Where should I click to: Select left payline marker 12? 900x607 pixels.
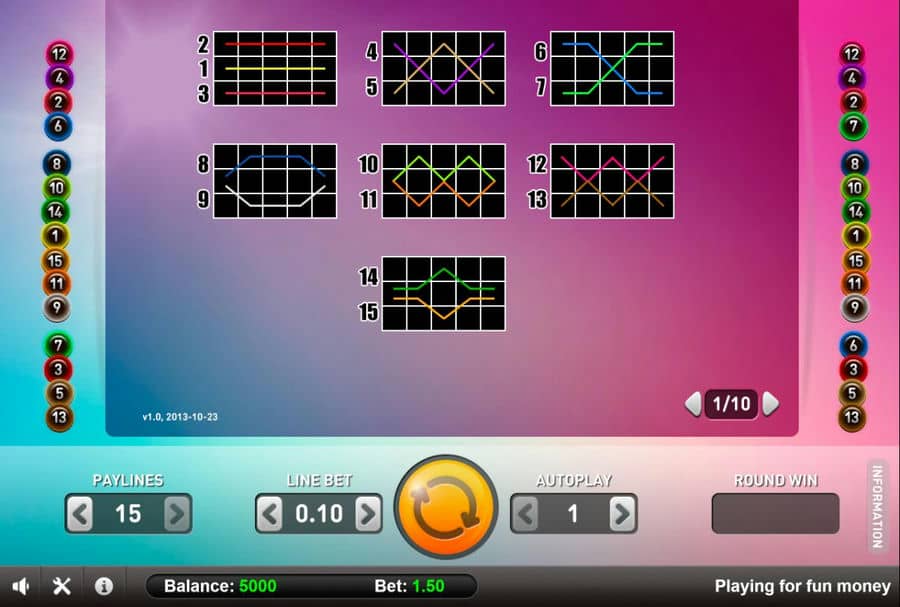click(x=59, y=54)
